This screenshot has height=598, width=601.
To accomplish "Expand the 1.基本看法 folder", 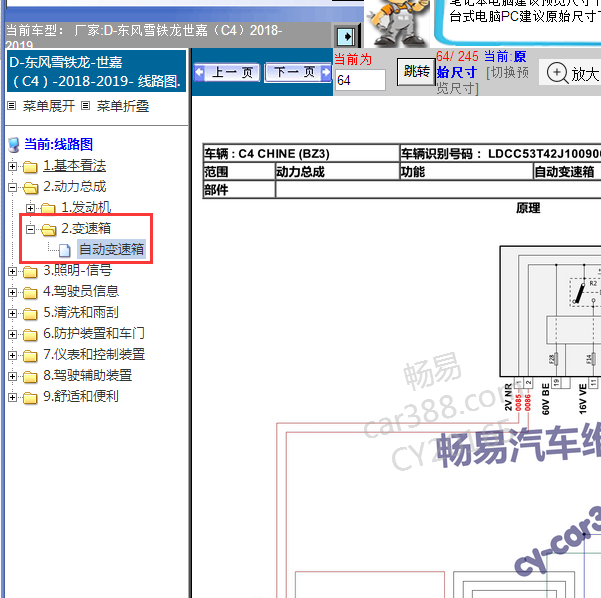I will (x=12, y=166).
